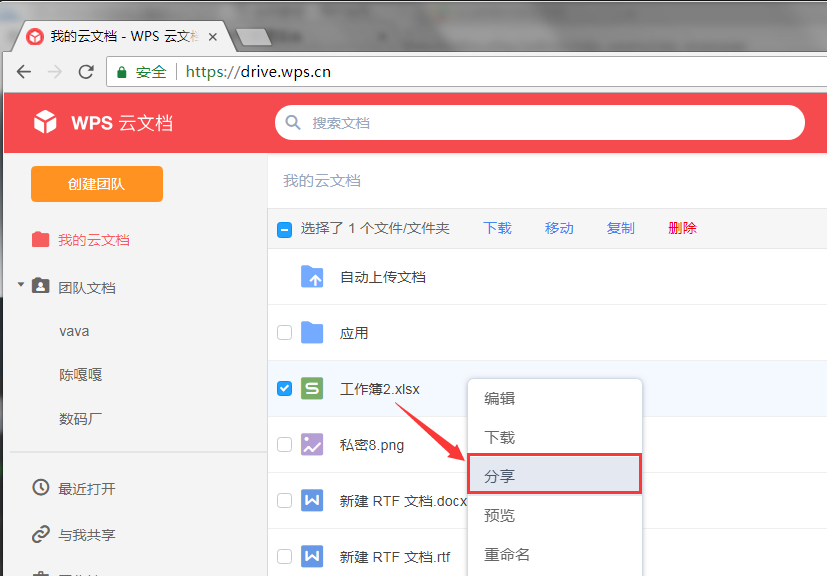Screen dimensions: 827x576
Task: Choose 重命名 from the context menu
Action: tap(555, 554)
